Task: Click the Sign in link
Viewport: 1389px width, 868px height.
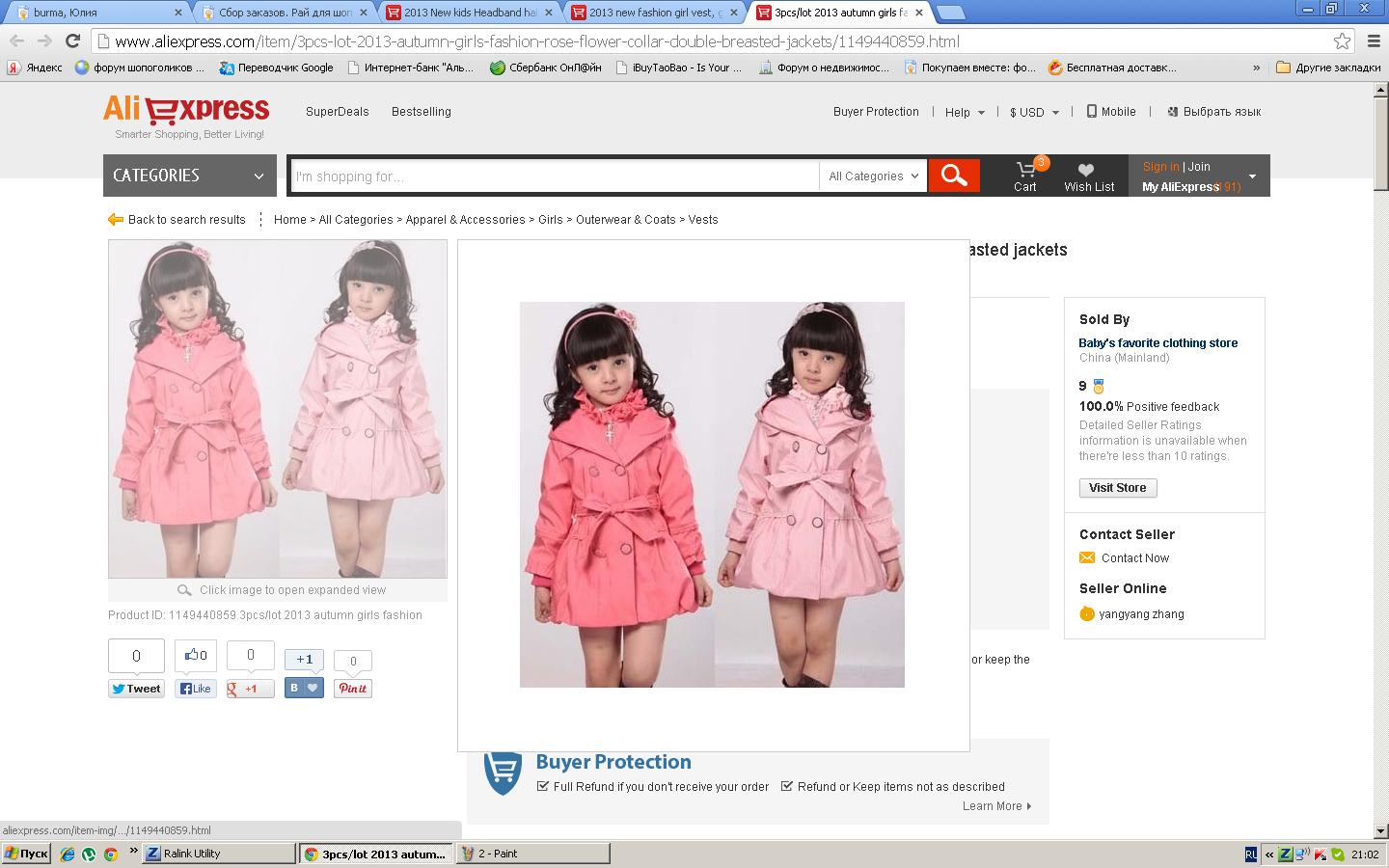Action: point(1160,167)
